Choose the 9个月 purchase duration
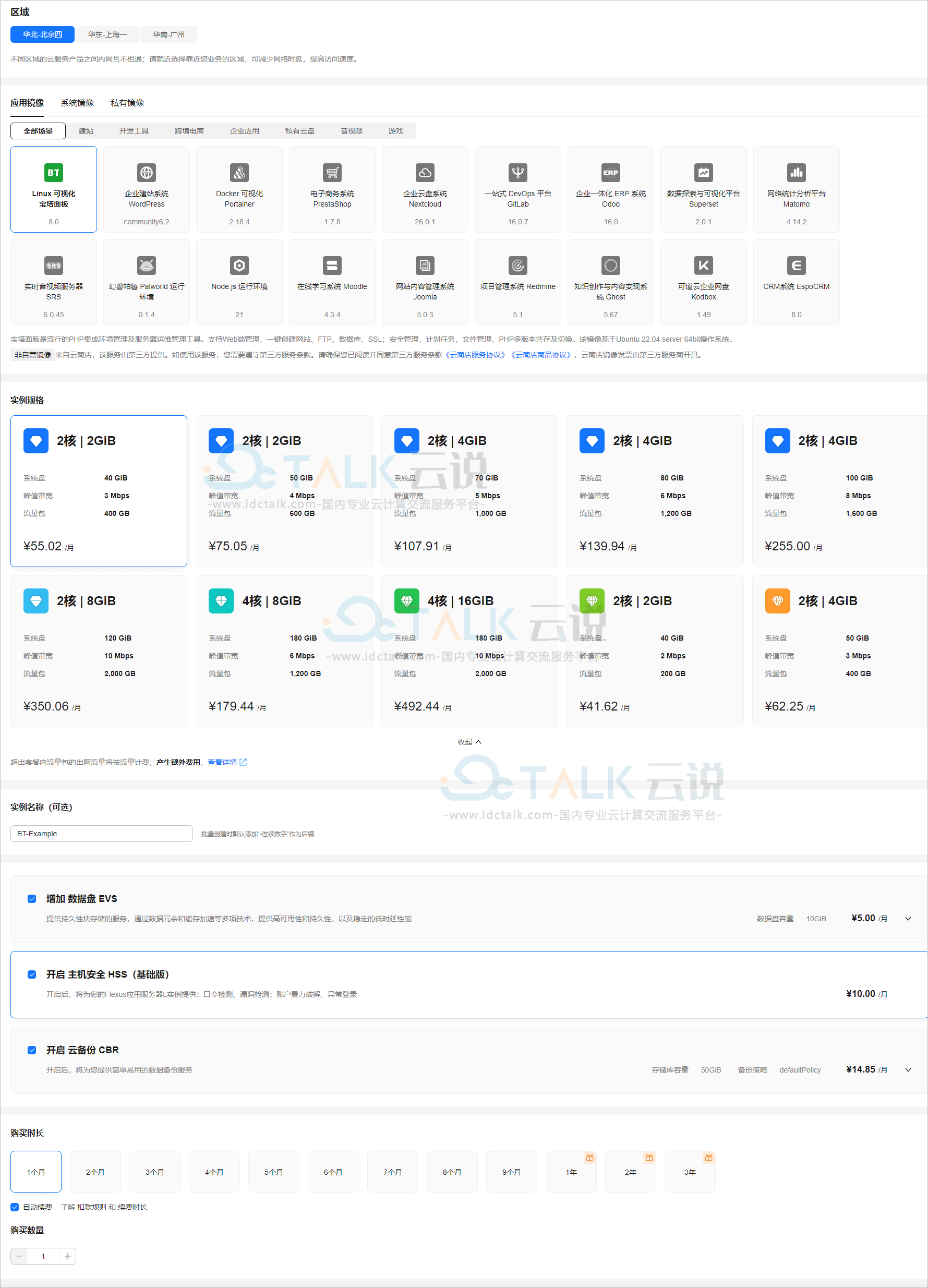928x1288 pixels. click(x=512, y=1172)
